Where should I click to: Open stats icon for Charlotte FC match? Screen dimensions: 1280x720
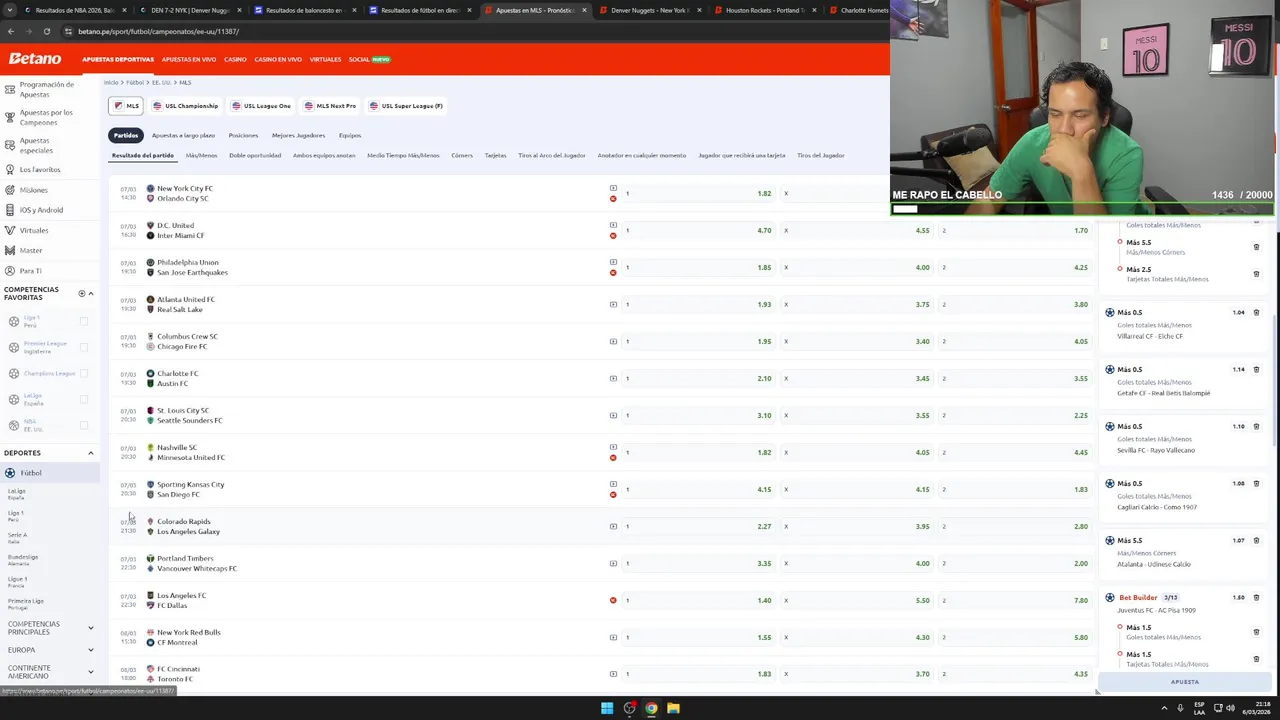[x=613, y=378]
